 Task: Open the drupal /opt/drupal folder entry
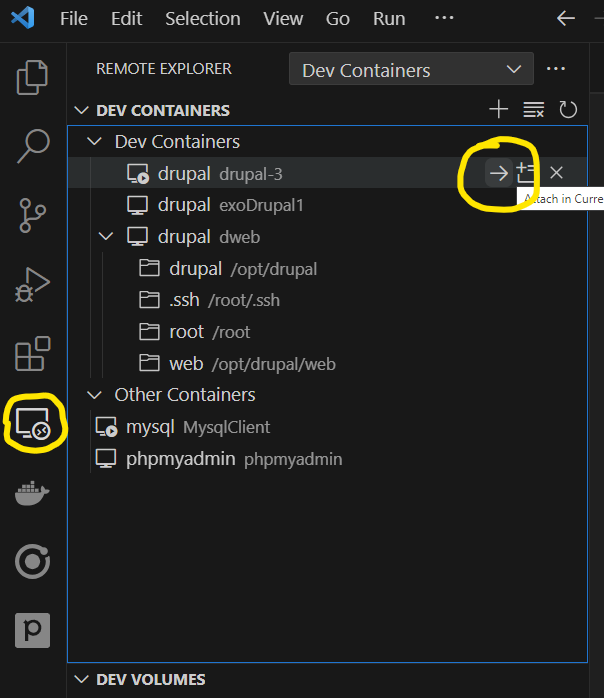pyautogui.click(x=328, y=268)
